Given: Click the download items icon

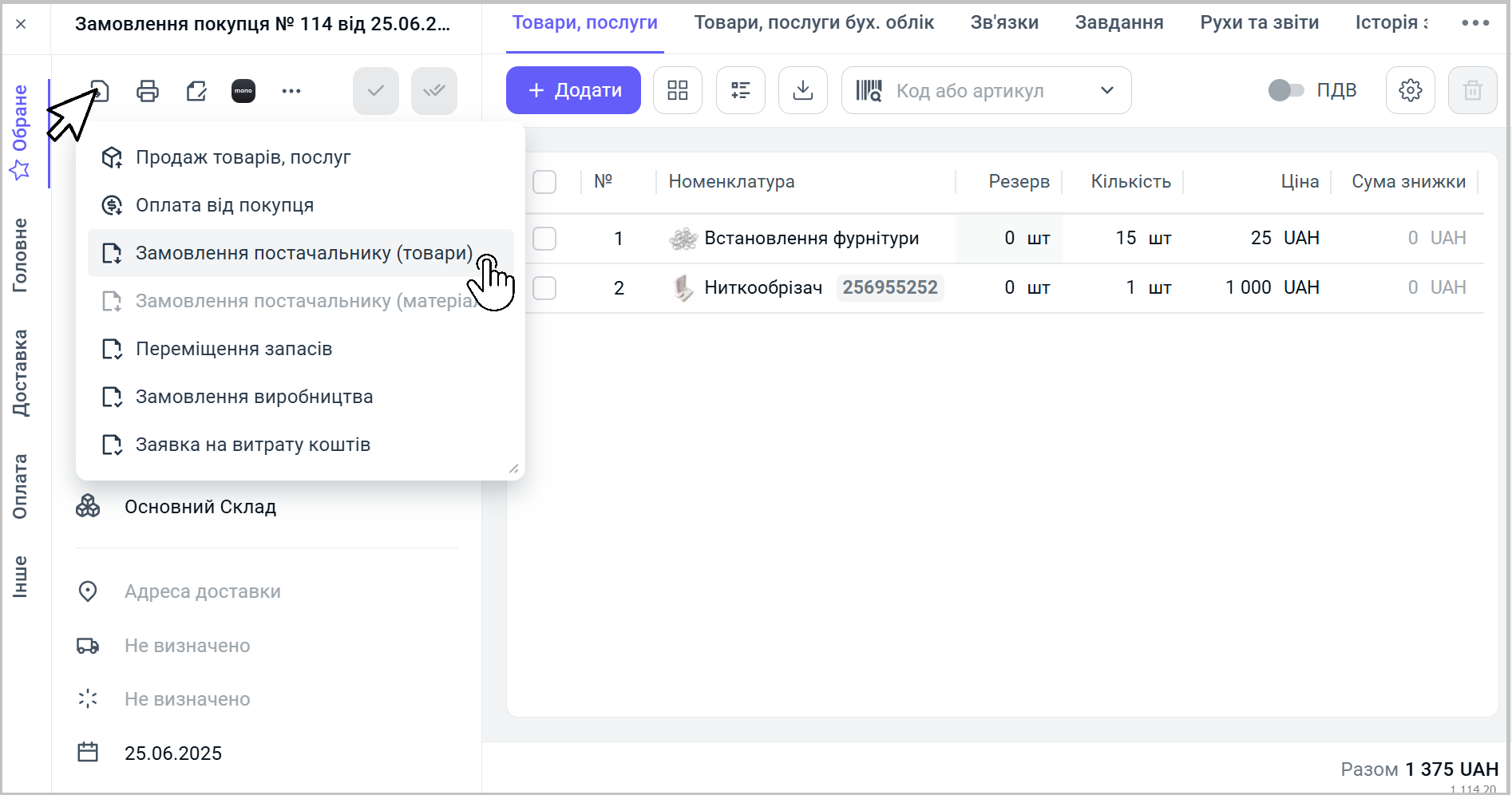Looking at the screenshot, I should click(802, 90).
